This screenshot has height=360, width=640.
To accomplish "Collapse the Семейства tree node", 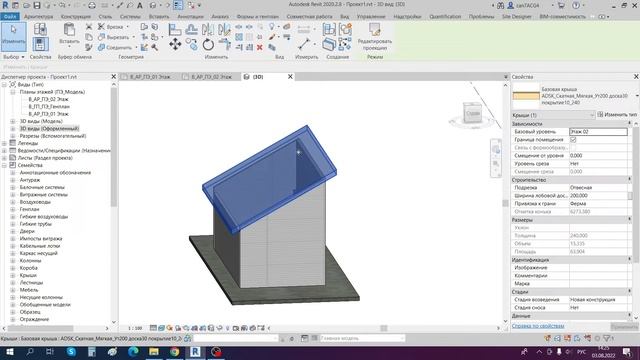I will point(5,165).
